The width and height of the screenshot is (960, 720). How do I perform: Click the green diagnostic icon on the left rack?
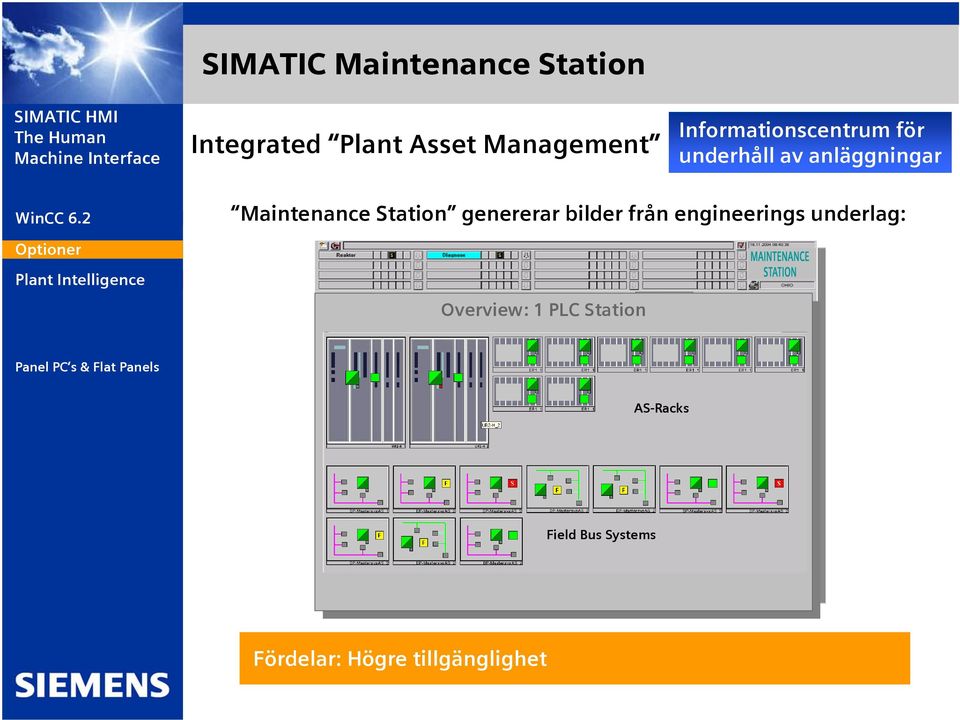coord(352,377)
